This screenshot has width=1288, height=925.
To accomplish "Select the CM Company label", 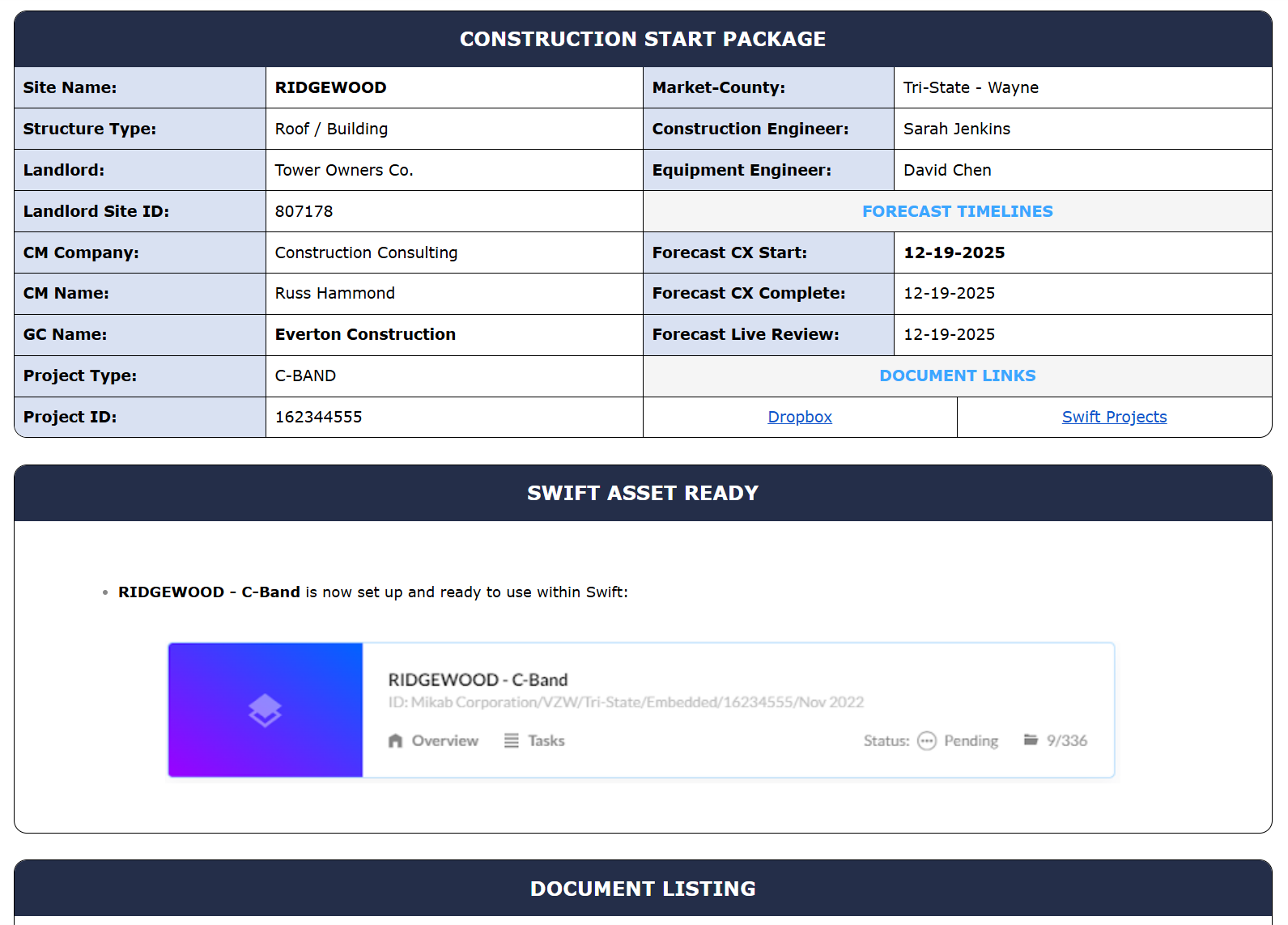I will pyautogui.click(x=81, y=252).
